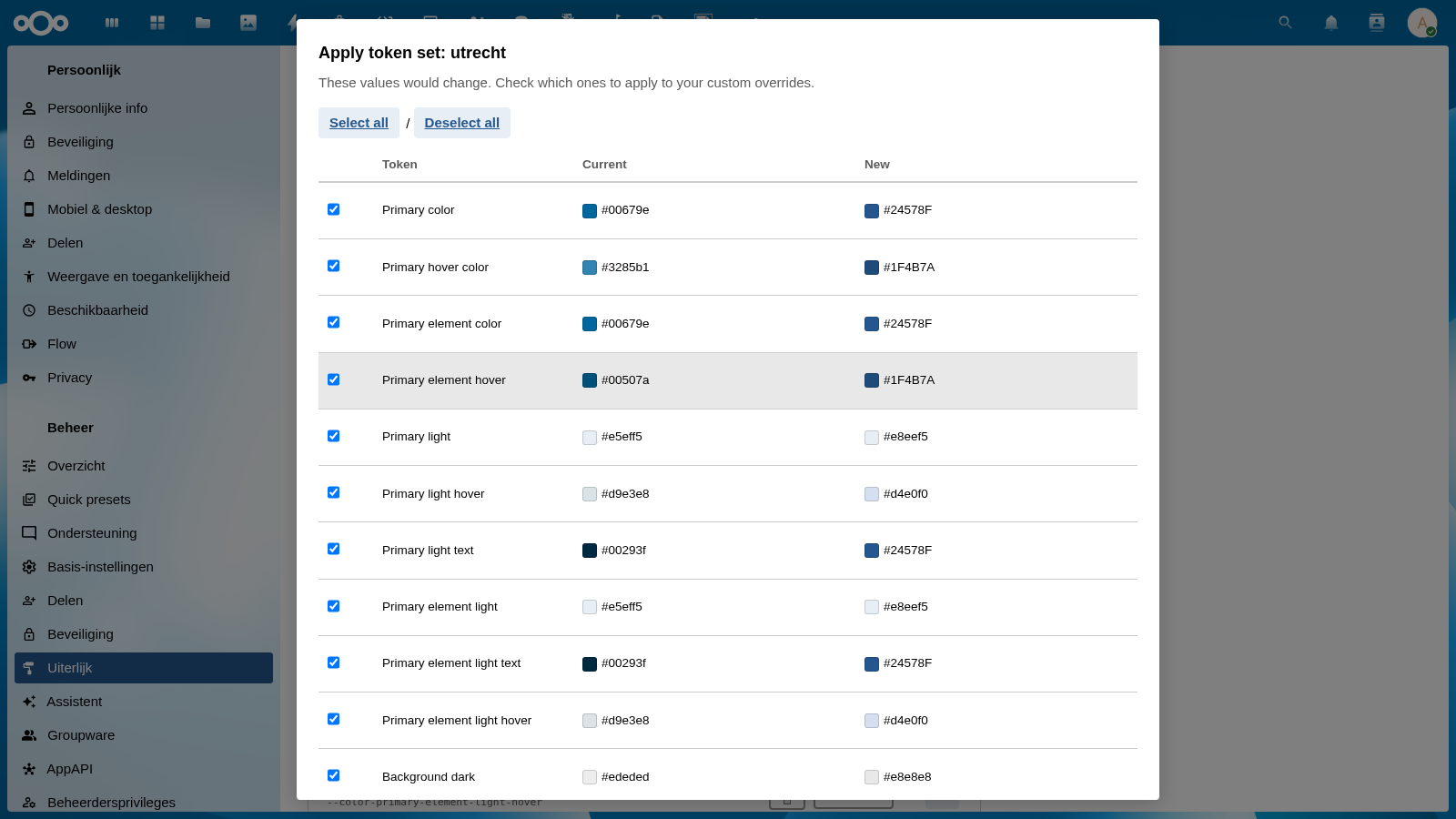
Task: Click the 'Primary element hover' token name
Action: pyautogui.click(x=444, y=380)
